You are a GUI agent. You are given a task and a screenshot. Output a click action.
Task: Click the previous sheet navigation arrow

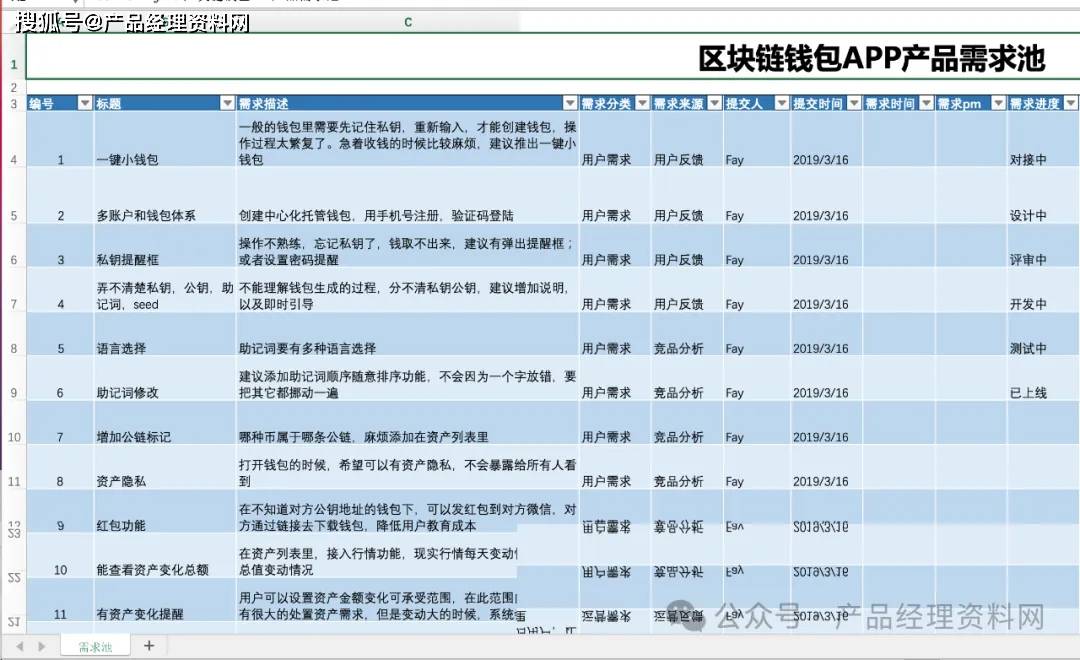click(19, 647)
